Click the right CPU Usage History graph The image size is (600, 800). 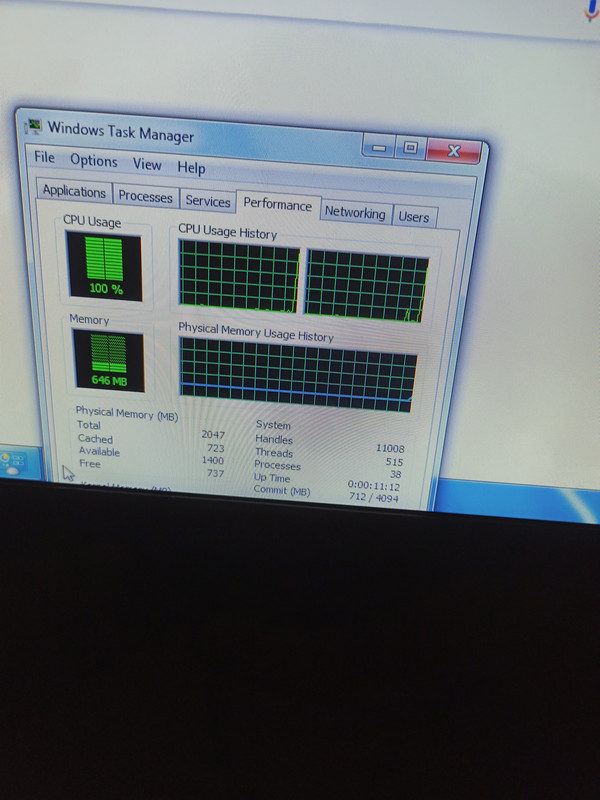(366, 286)
